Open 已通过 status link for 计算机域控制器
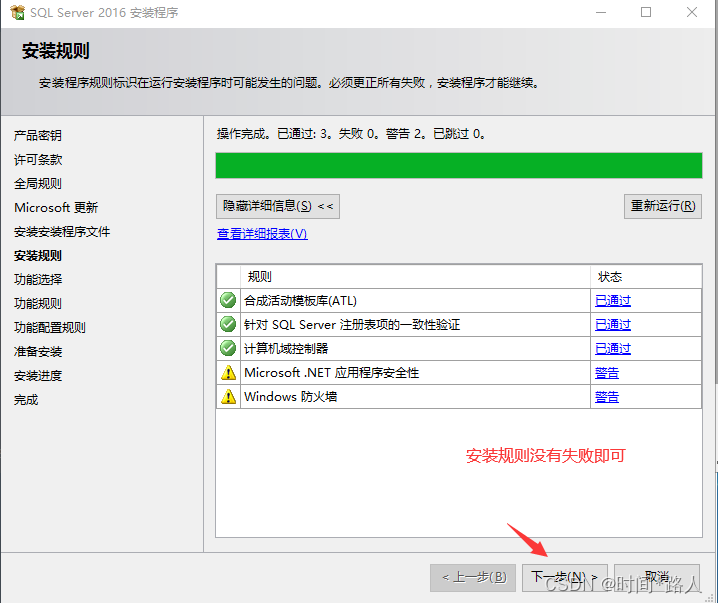 [612, 348]
